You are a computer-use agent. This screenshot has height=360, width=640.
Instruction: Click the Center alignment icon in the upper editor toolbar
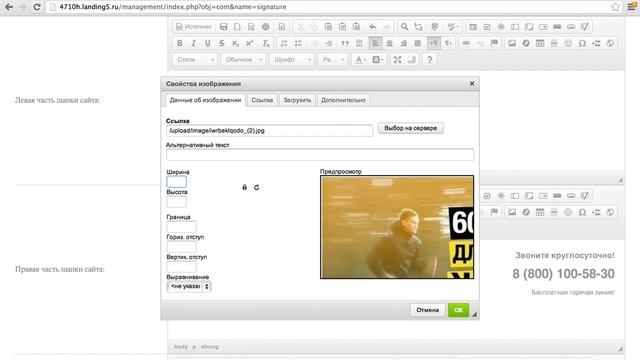click(x=389, y=43)
